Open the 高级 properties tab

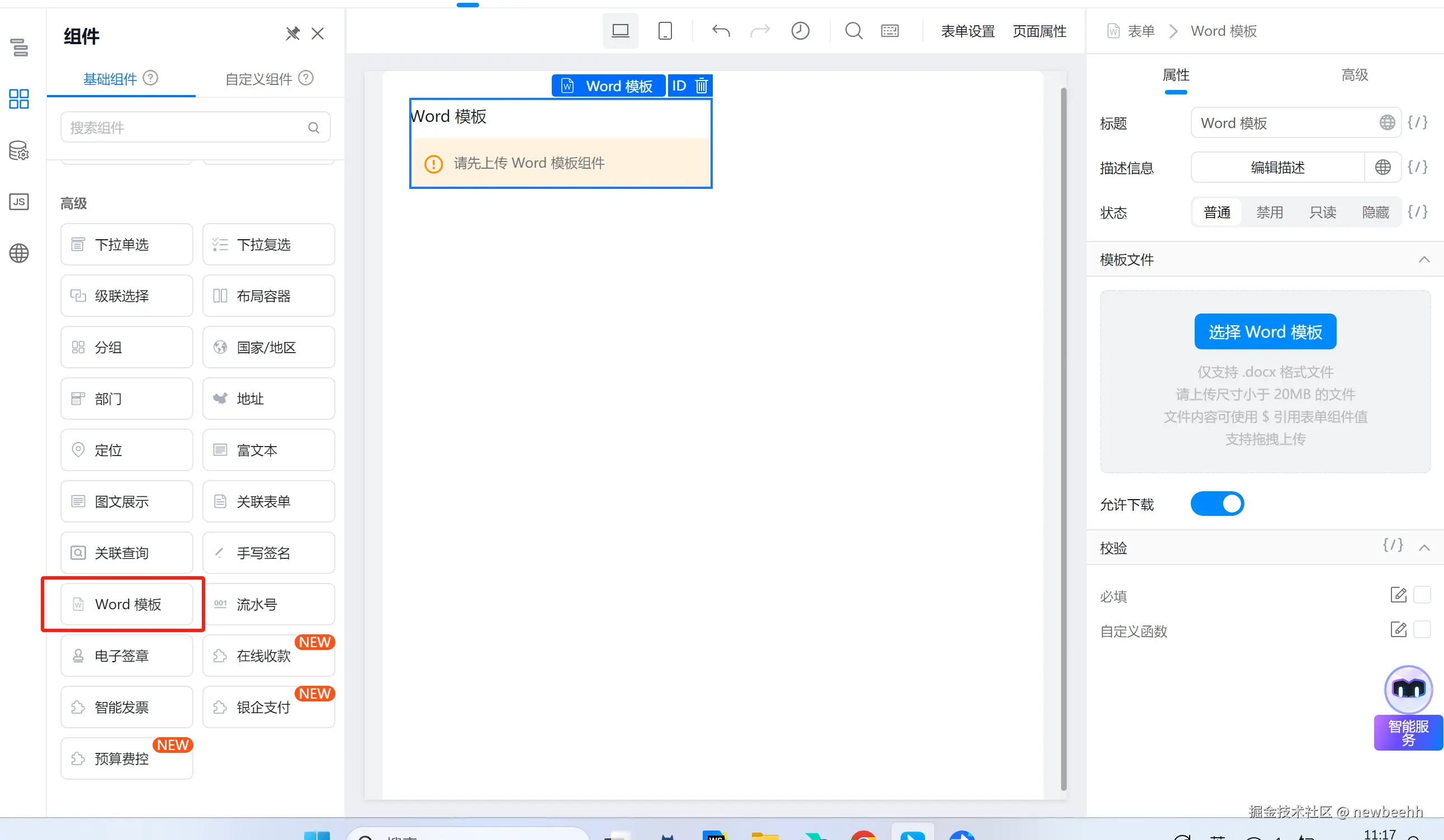1354,75
